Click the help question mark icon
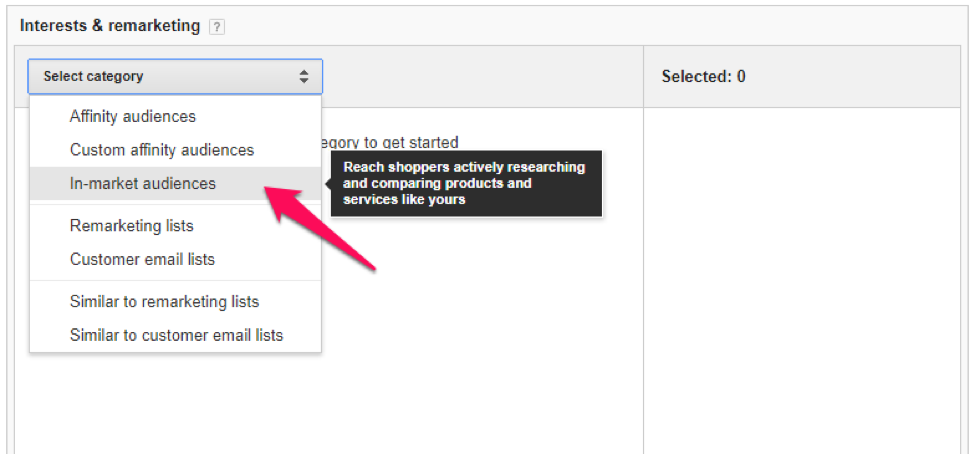975x454 pixels. [217, 27]
